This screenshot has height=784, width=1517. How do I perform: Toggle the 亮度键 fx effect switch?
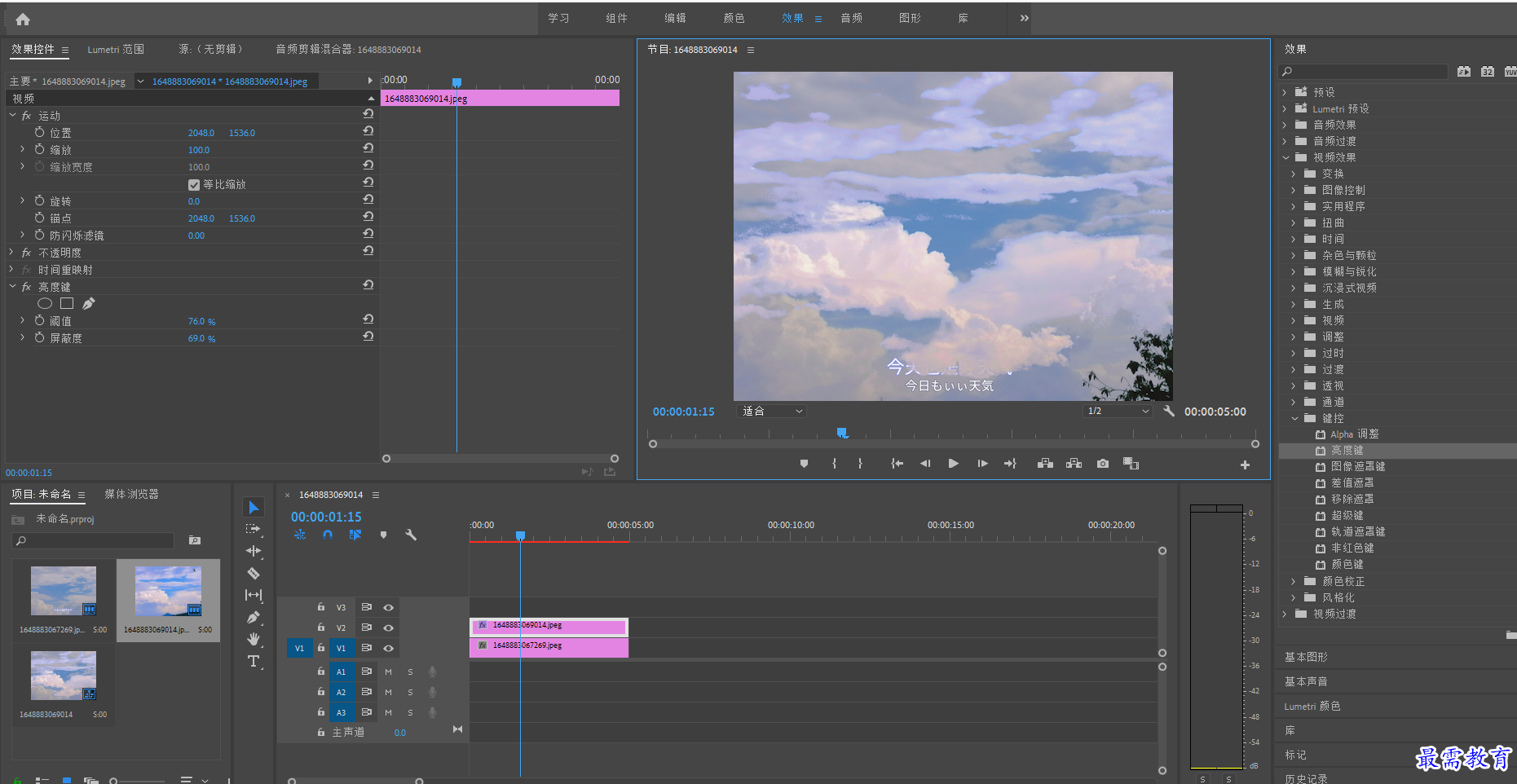26,287
